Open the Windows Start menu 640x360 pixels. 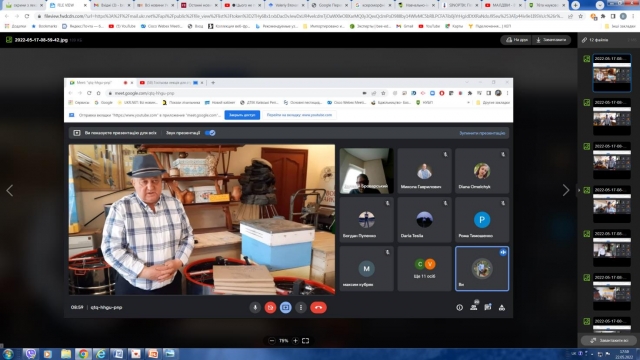(x=8, y=354)
